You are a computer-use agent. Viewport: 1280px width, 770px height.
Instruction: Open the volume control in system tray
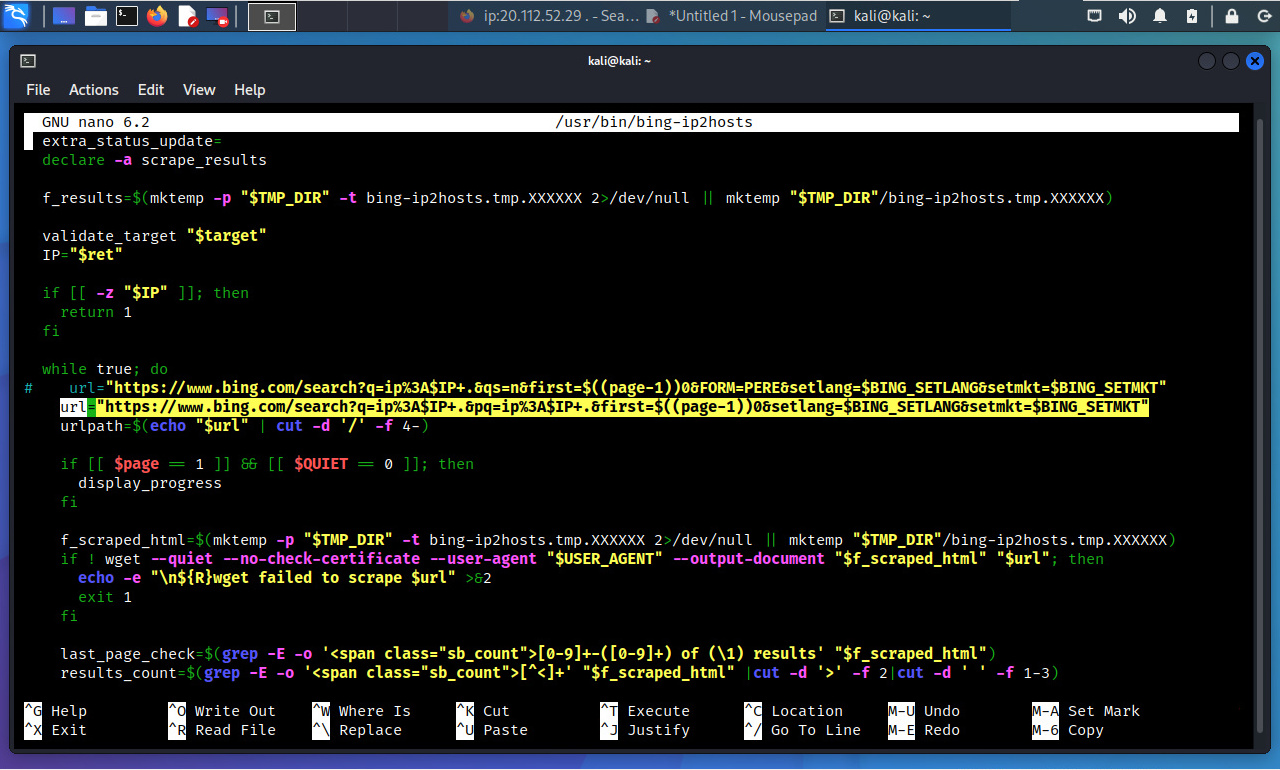[1127, 15]
